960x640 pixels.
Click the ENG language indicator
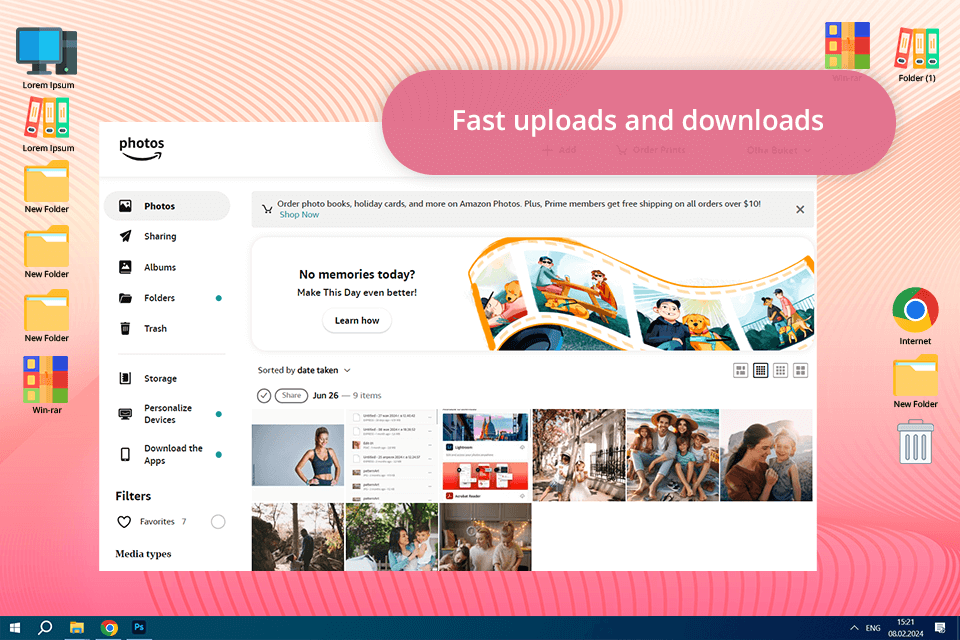873,628
